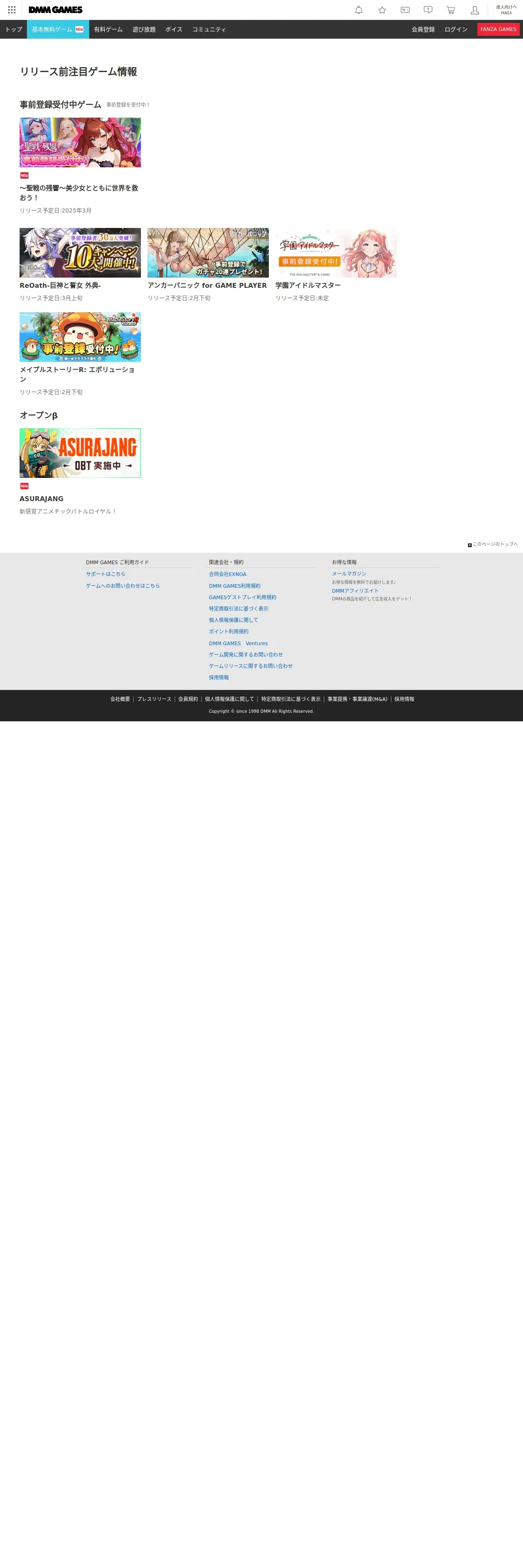Click 会社概要 in the bottom bar
523x1568 pixels.
(120, 699)
